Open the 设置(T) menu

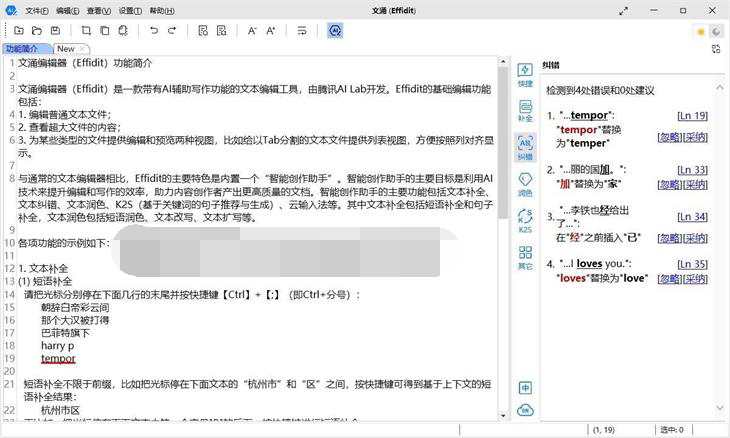coord(130,10)
